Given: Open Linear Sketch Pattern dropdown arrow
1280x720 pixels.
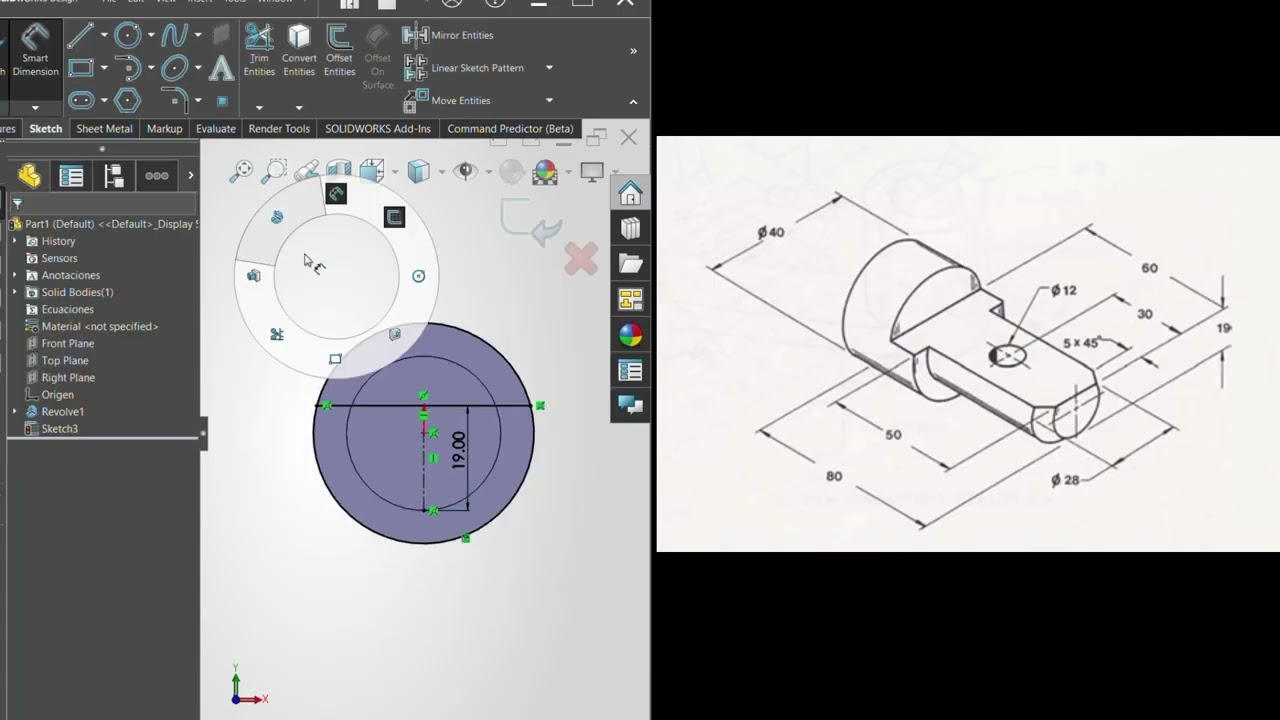Looking at the screenshot, I should pyautogui.click(x=549, y=68).
